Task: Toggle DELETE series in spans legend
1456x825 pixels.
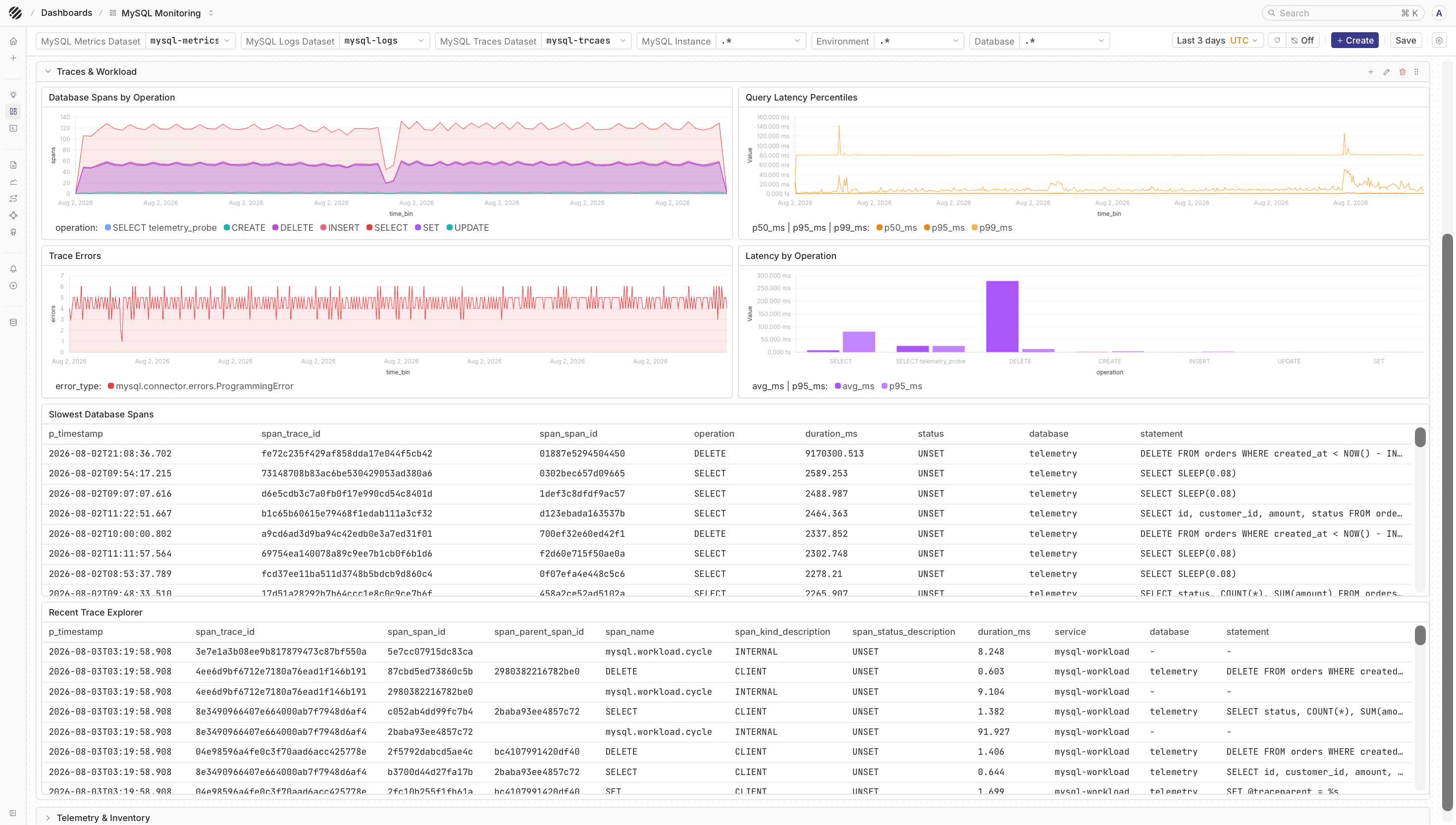Action: (x=293, y=228)
